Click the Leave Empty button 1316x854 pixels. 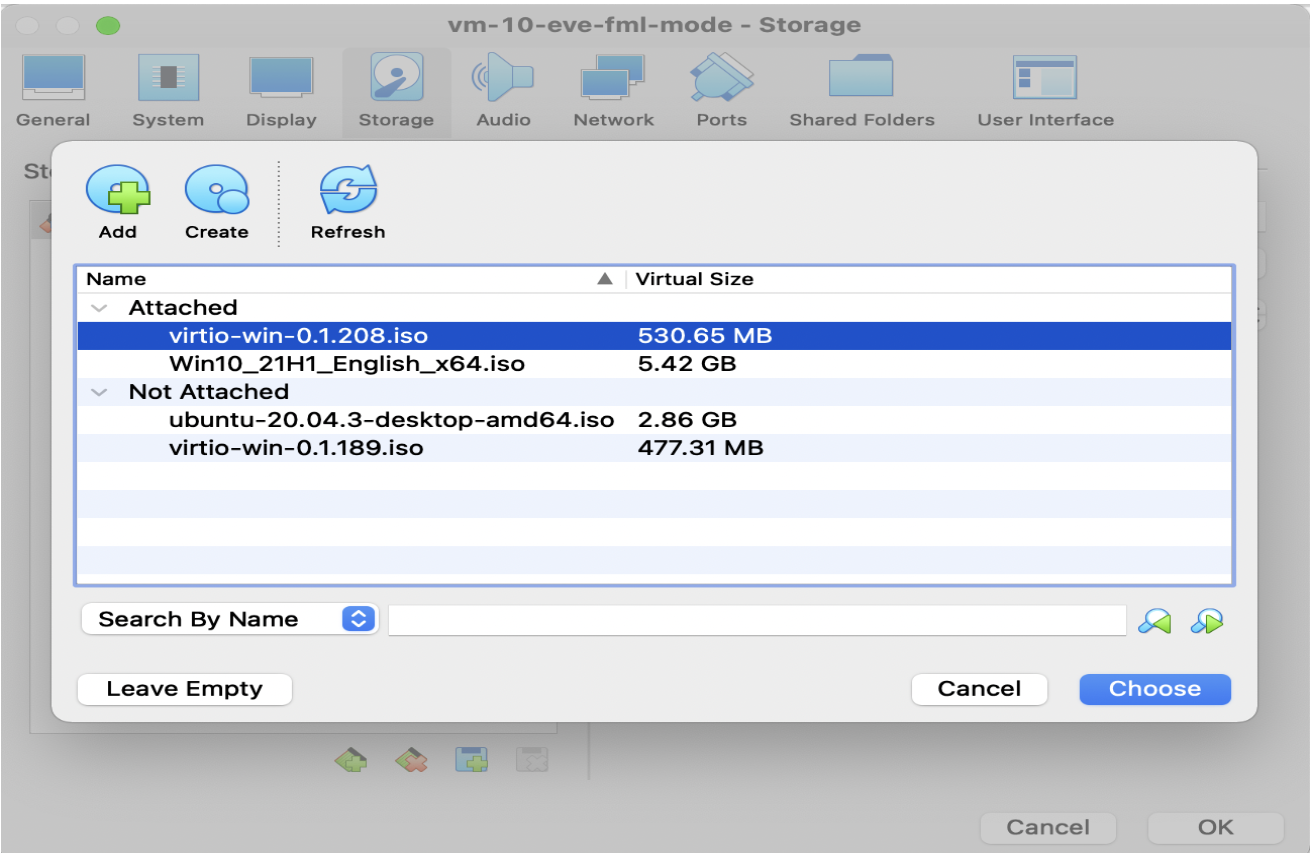click(184, 689)
